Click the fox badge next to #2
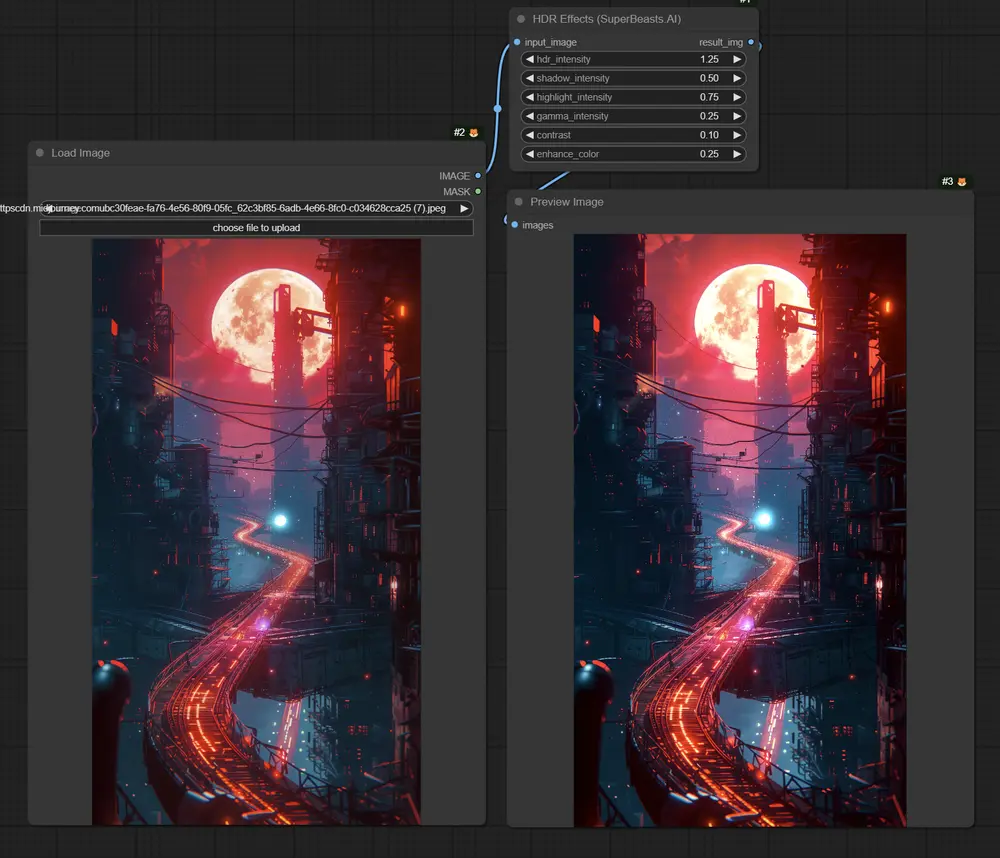Screen dimensions: 1000x858 474,133
